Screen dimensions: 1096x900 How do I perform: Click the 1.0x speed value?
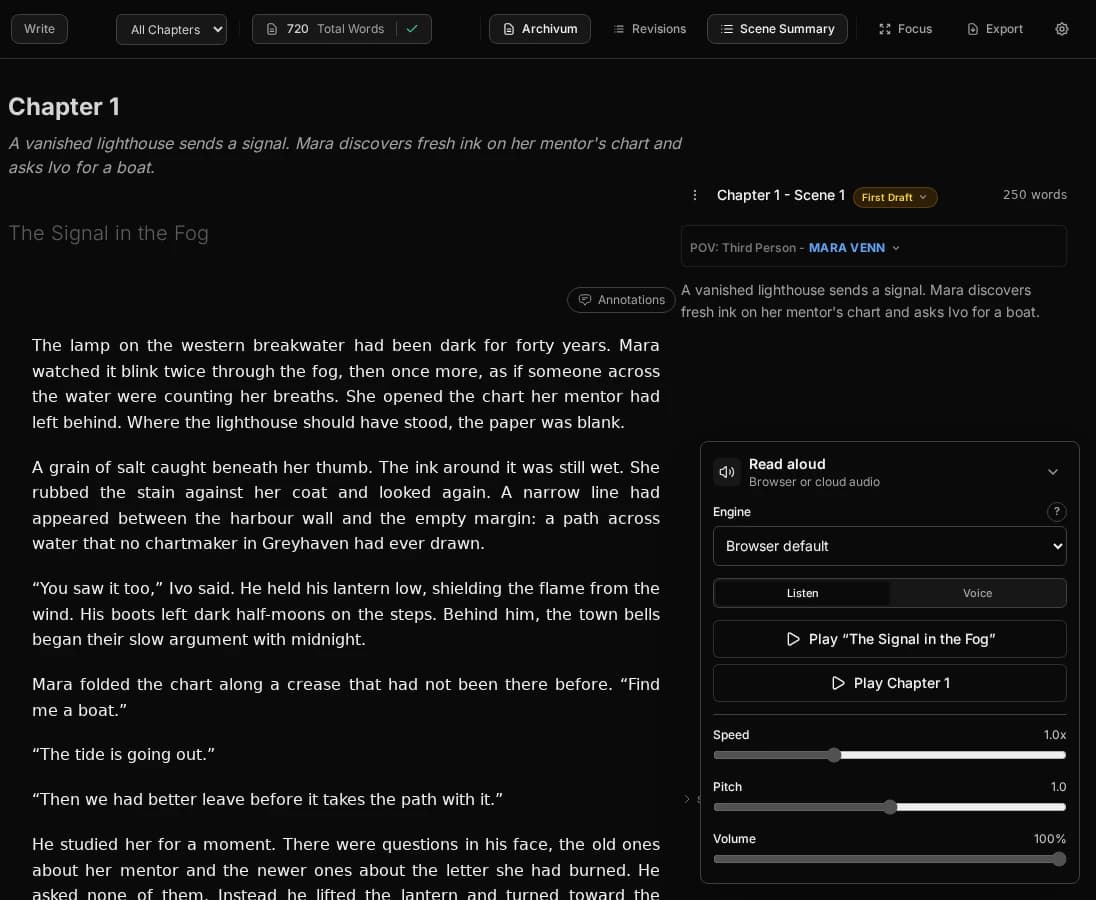click(1055, 734)
